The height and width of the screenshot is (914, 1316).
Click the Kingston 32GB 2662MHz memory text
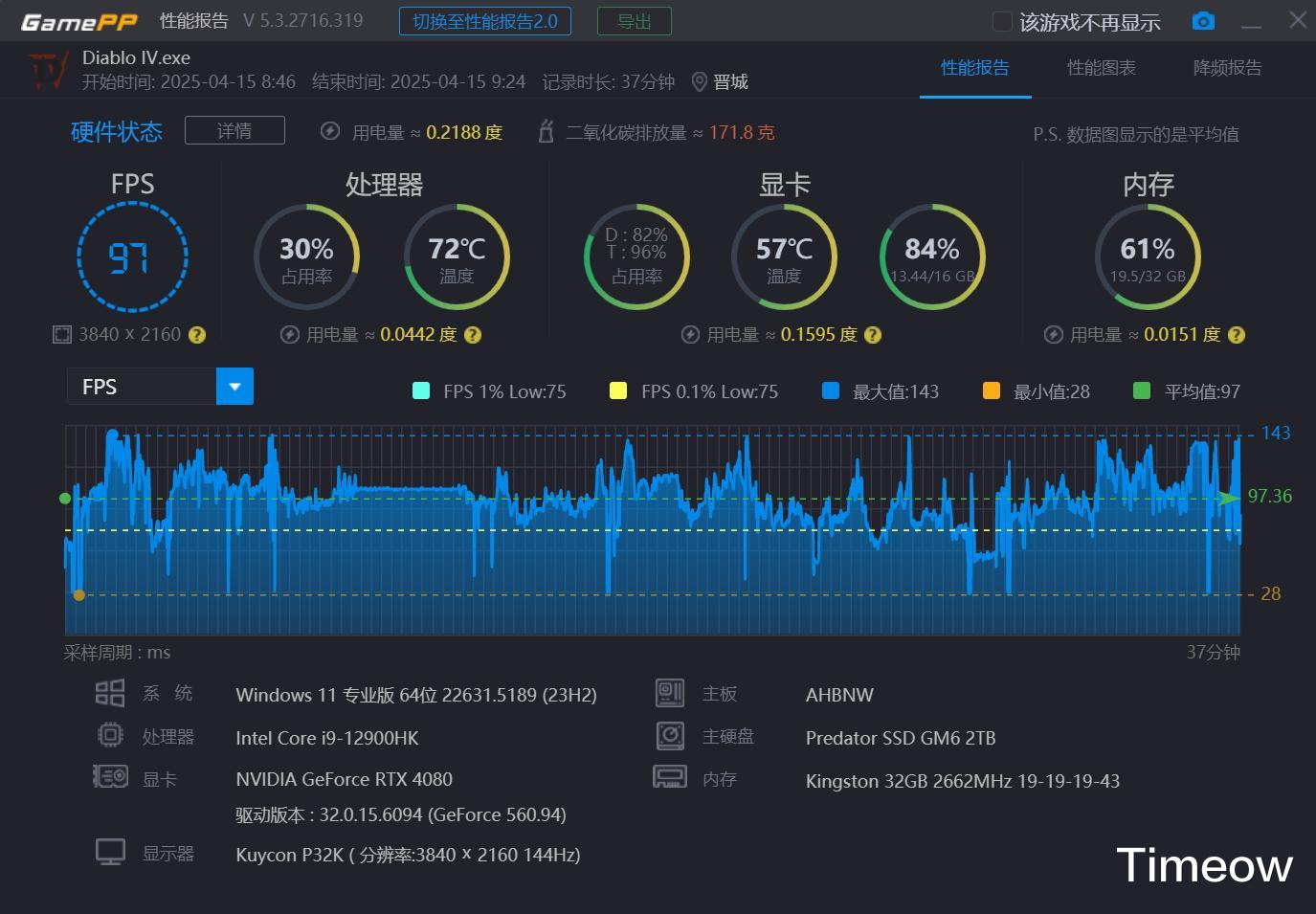click(x=963, y=781)
